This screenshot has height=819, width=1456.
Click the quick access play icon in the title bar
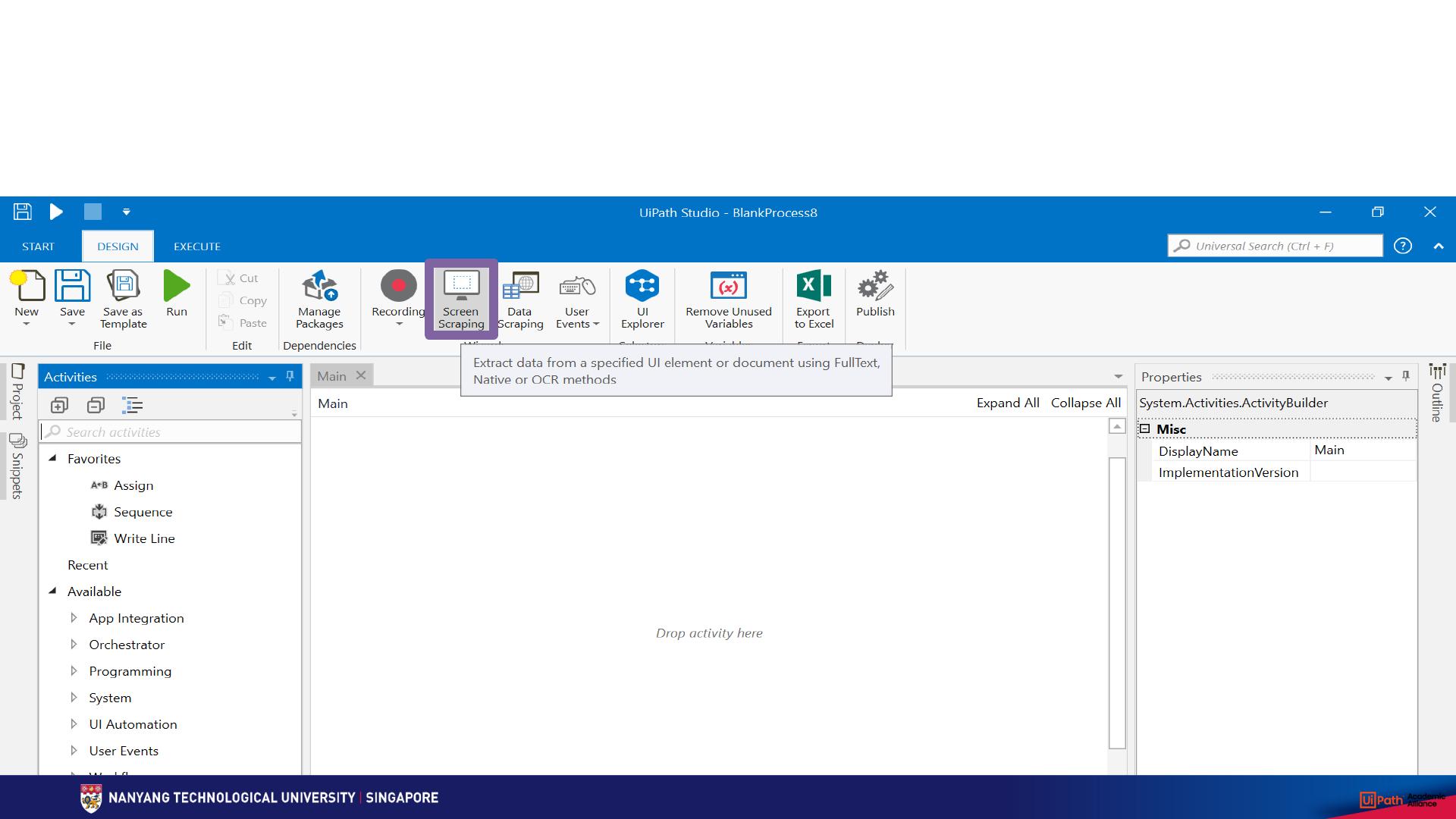[56, 212]
